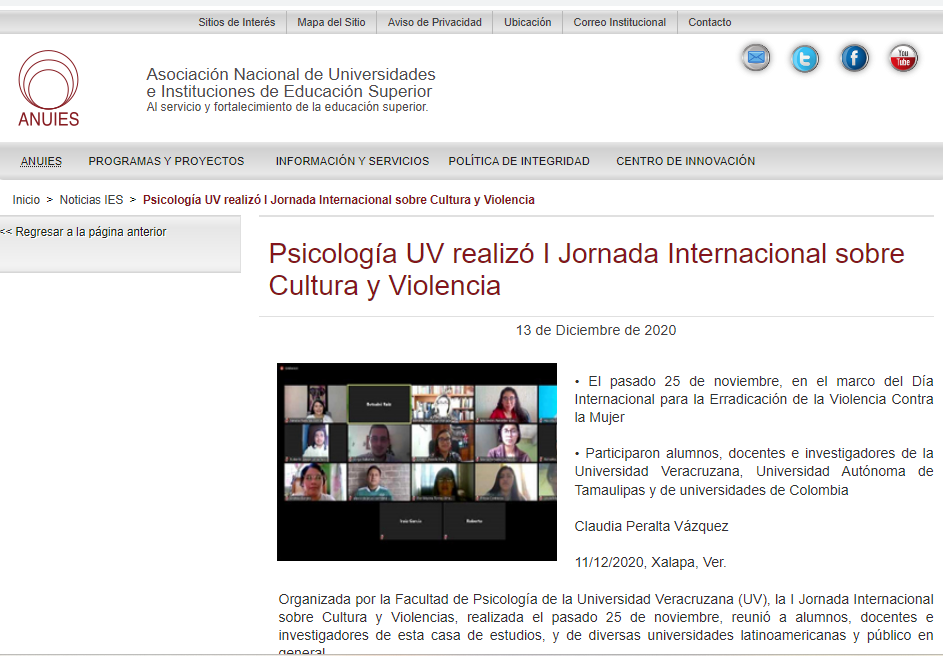Click the ANUIES logo
Viewport: 943px width, 656px height.
tap(48, 89)
